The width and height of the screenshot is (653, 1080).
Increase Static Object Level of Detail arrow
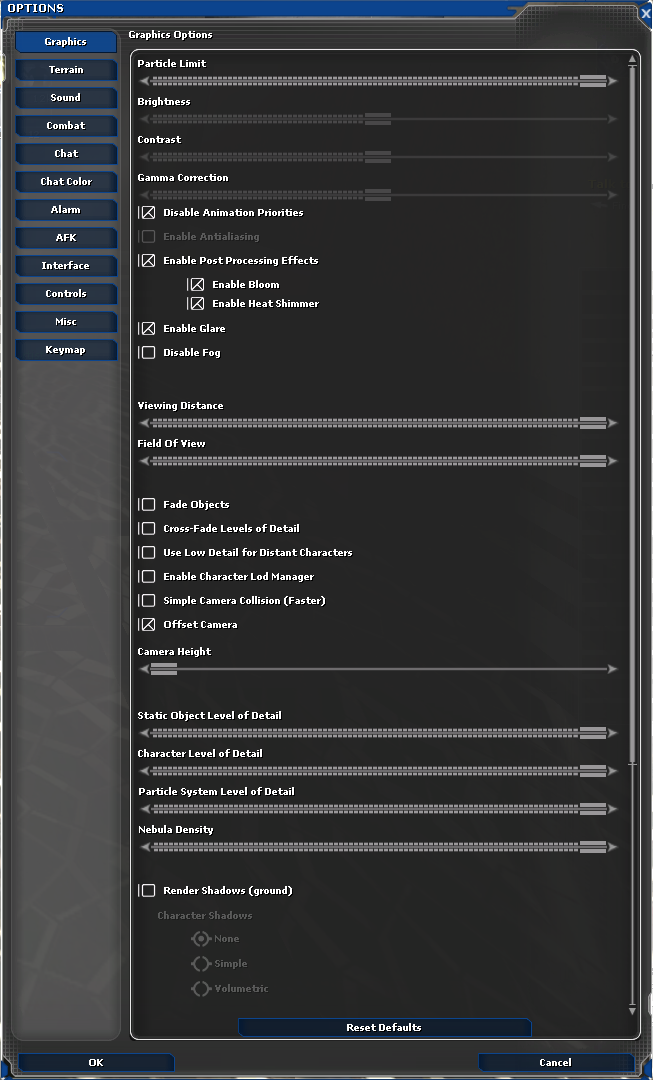(x=612, y=734)
